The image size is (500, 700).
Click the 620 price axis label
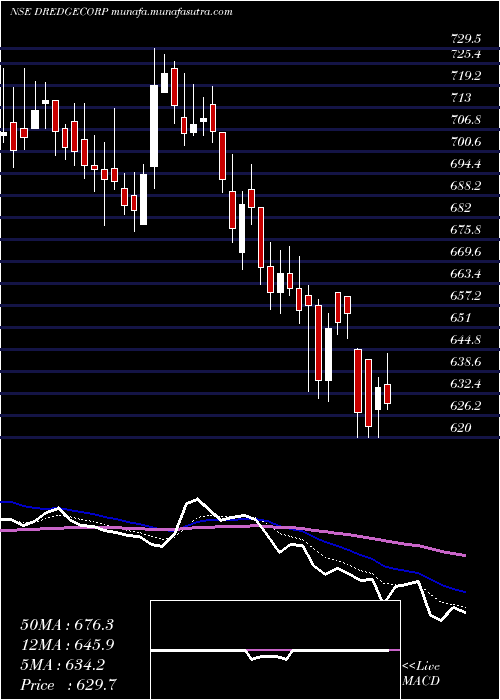(461, 429)
